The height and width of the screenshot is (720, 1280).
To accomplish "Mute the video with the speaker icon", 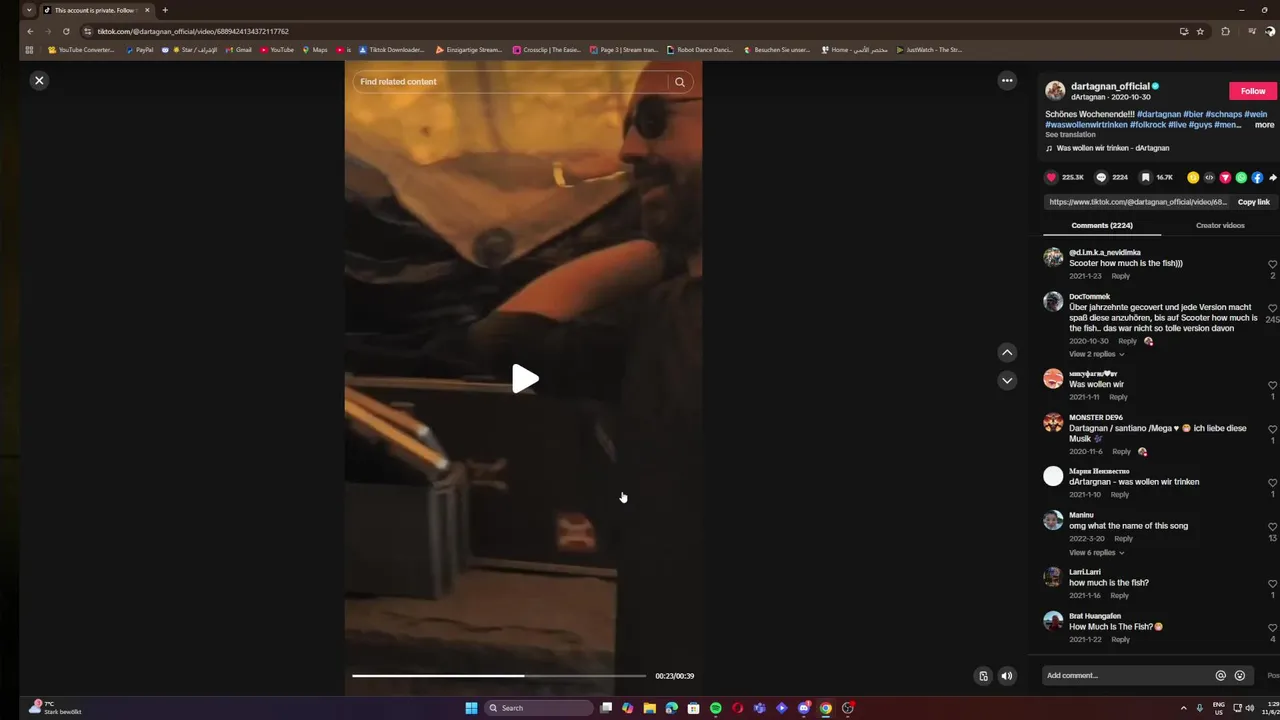I will [1007, 676].
